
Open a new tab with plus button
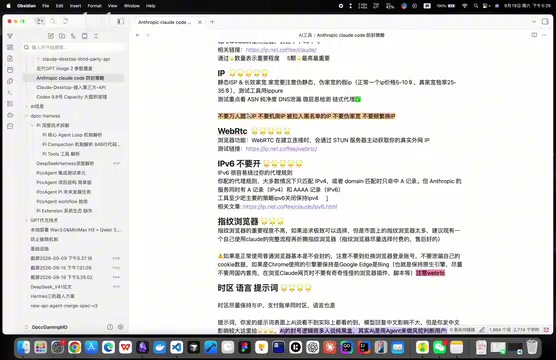[212, 22]
